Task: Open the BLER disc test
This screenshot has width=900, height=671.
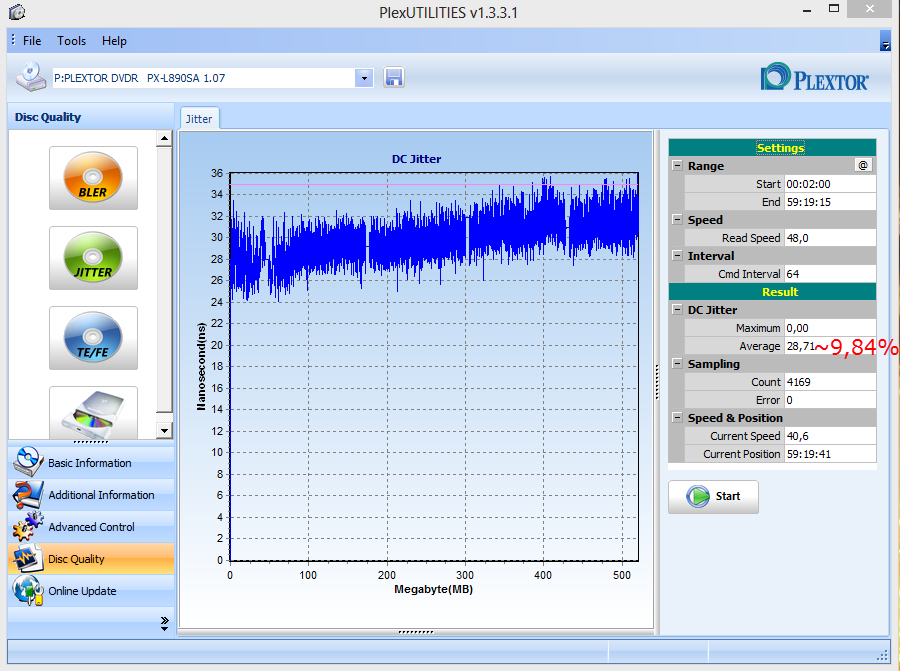Action: pos(93,177)
